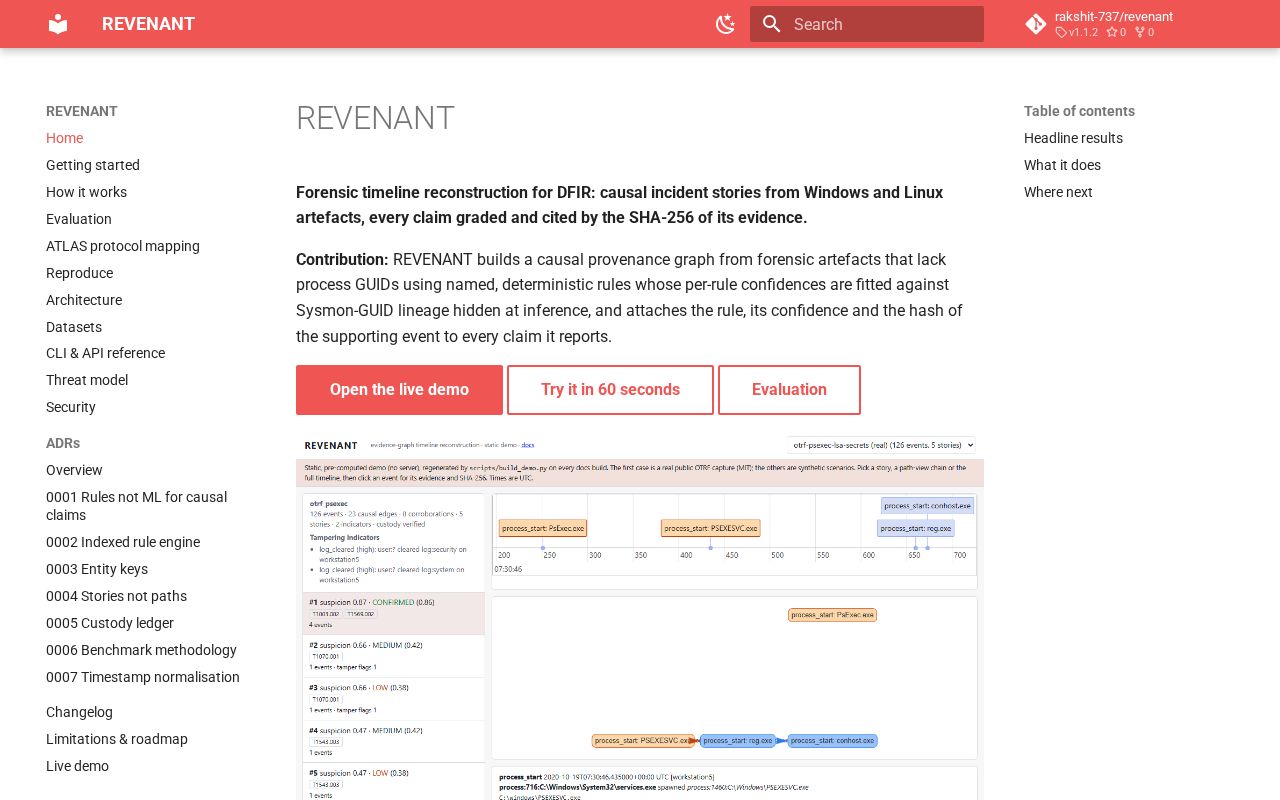Viewport: 1280px width, 800px height.
Task: Navigate to the Architecture page
Action: tap(84, 300)
